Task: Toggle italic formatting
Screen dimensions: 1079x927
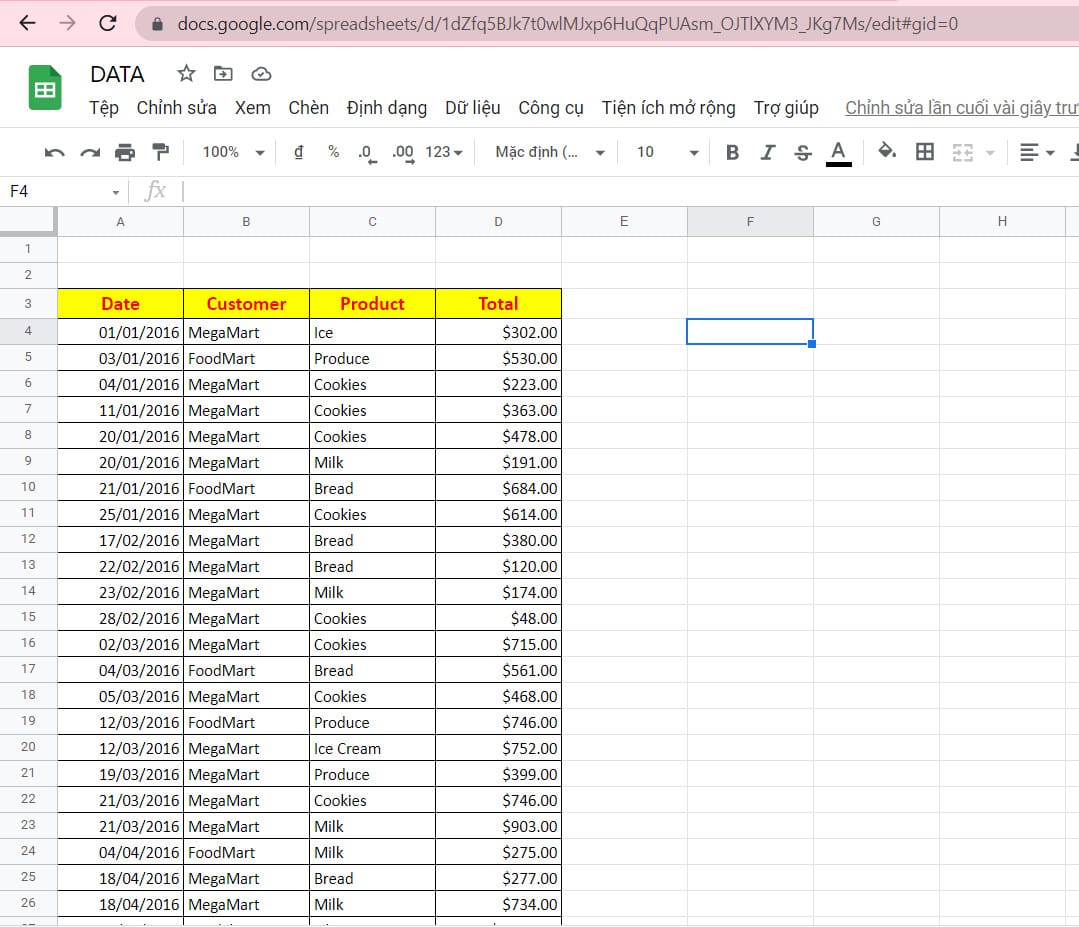Action: coord(767,152)
